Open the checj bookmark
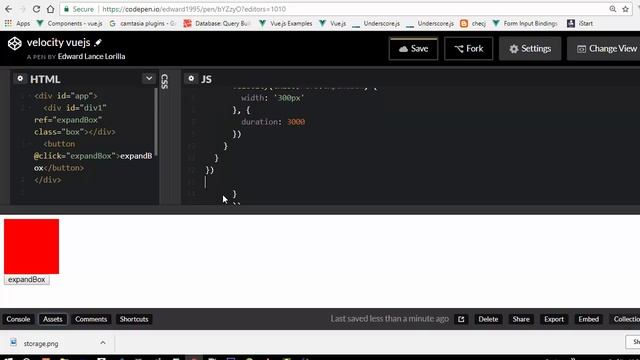Screen dimensions: 640x360 pyautogui.click(x=473, y=24)
